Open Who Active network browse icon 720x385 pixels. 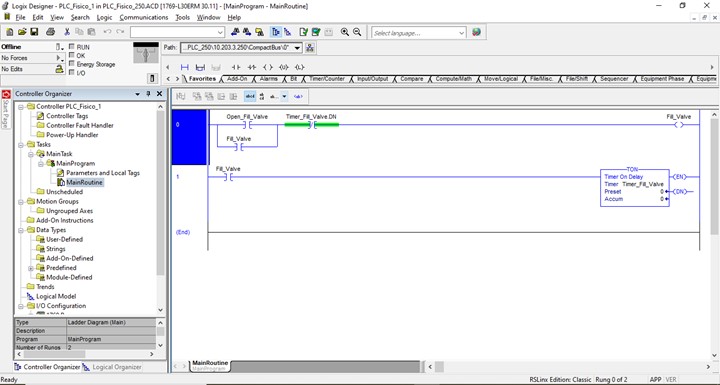tap(310, 47)
